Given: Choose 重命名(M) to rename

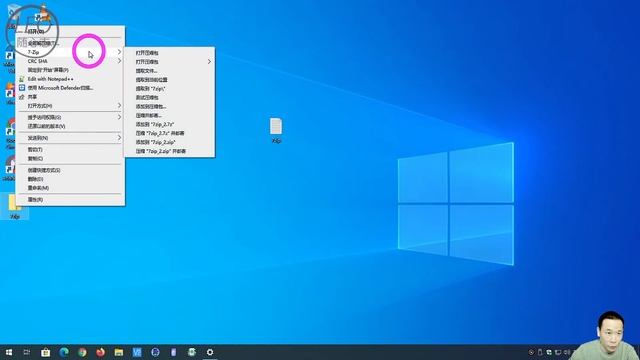Looking at the screenshot, I should coord(70,188).
